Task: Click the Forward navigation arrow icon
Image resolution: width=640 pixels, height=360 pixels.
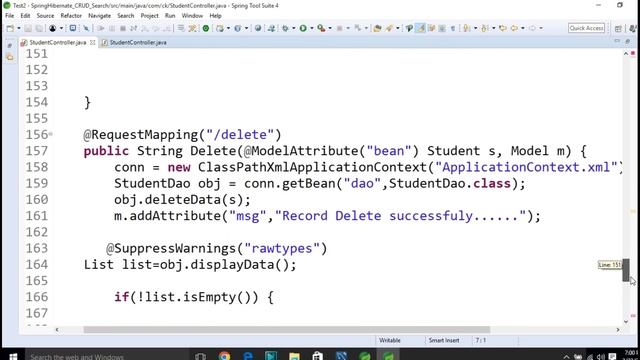Action: (x=533, y=28)
